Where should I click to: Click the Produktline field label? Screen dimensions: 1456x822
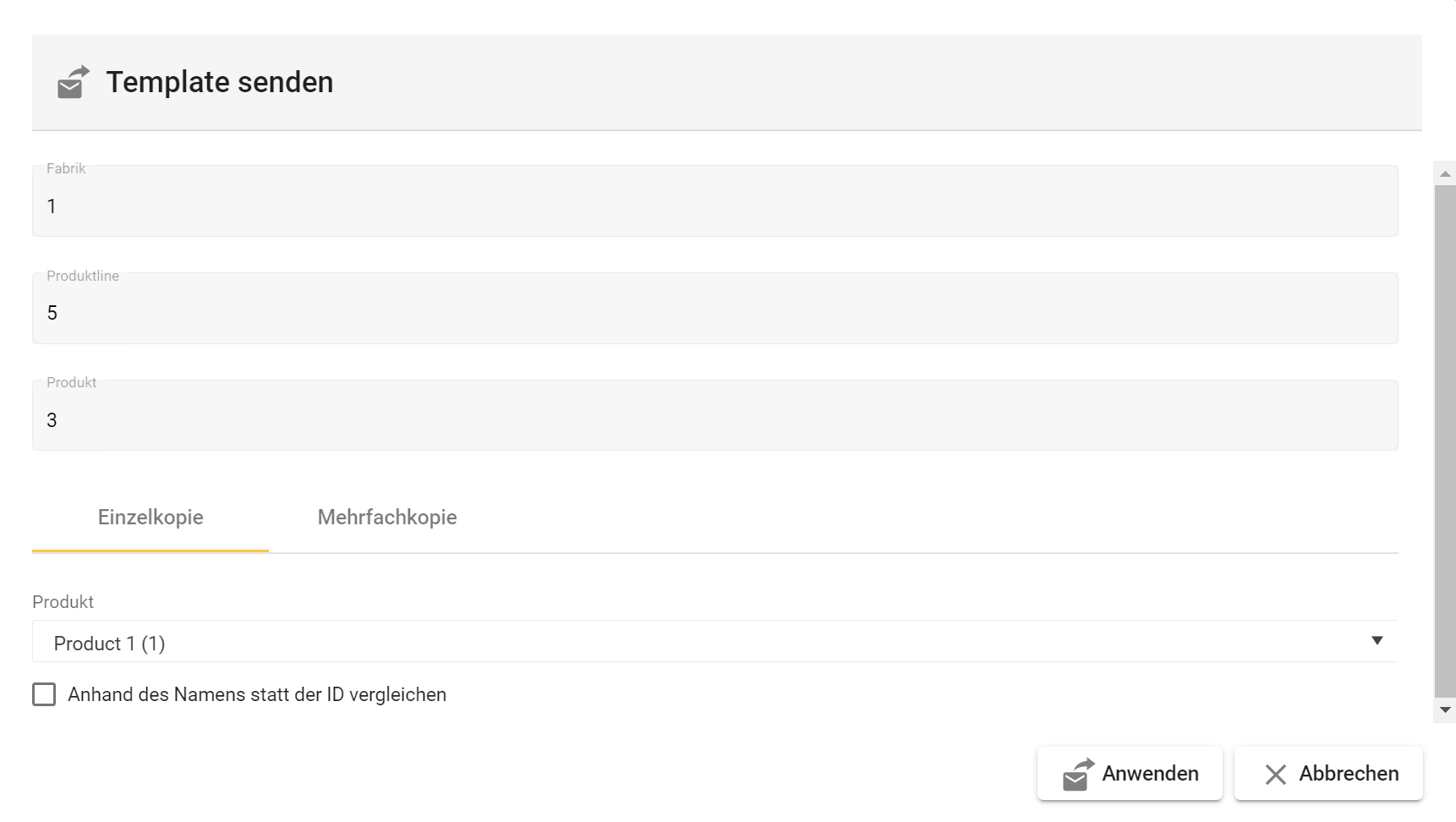click(83, 276)
